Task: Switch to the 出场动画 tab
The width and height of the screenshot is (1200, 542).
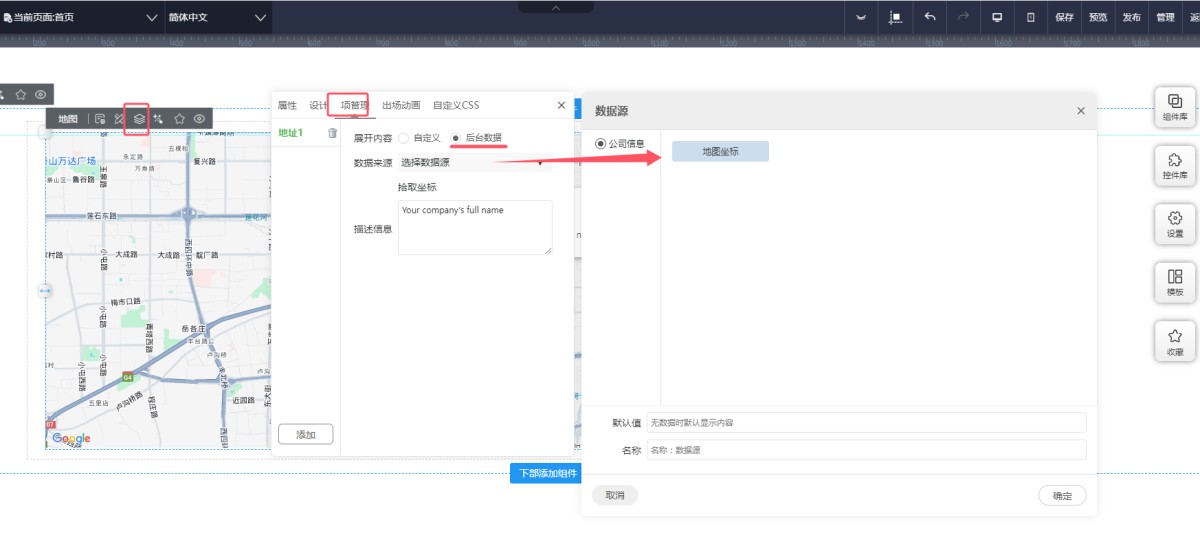Action: click(x=401, y=105)
